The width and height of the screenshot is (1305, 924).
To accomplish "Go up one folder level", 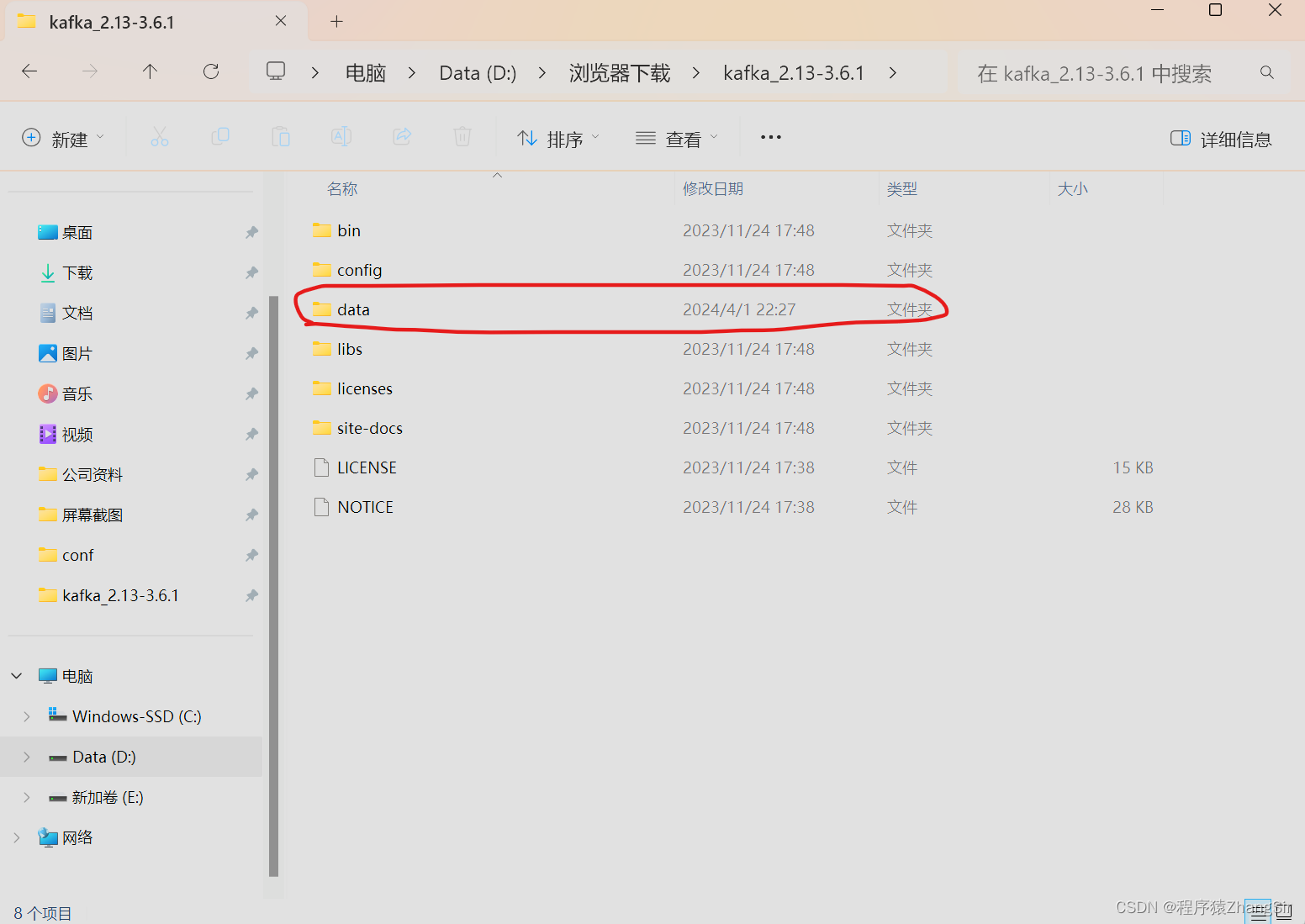I will [x=151, y=72].
